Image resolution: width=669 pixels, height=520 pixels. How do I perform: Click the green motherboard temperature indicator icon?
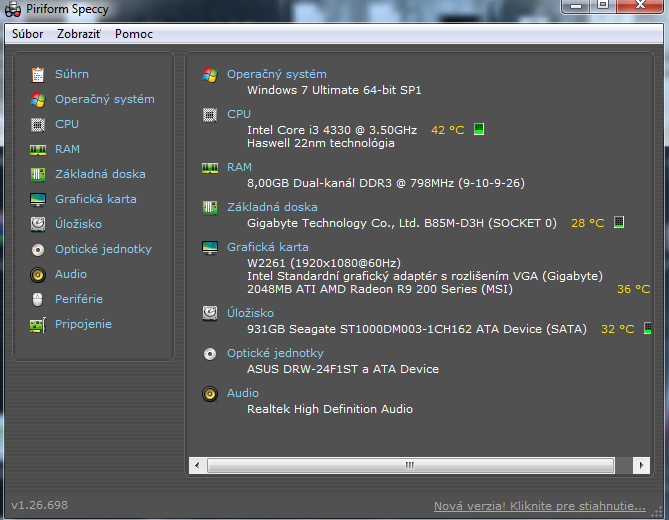619,222
